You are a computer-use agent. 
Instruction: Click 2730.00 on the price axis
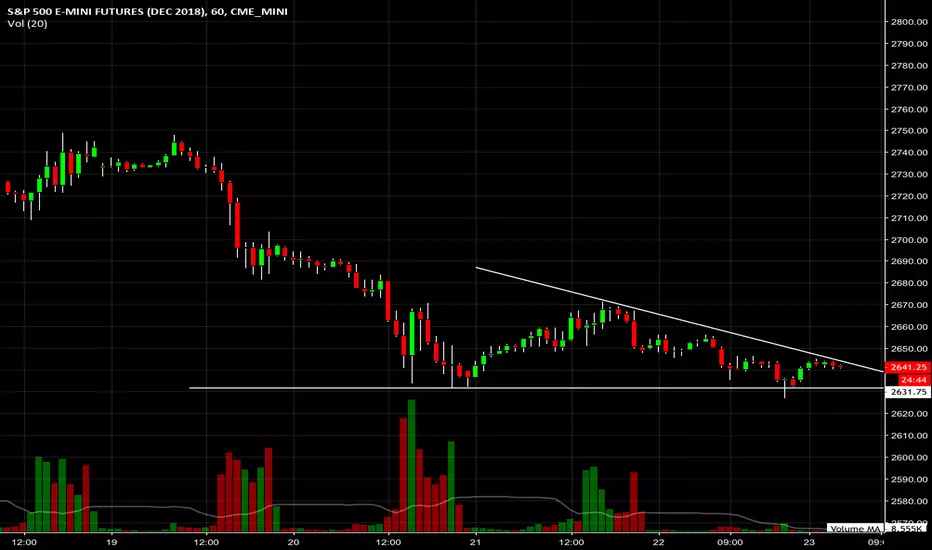[x=909, y=174]
